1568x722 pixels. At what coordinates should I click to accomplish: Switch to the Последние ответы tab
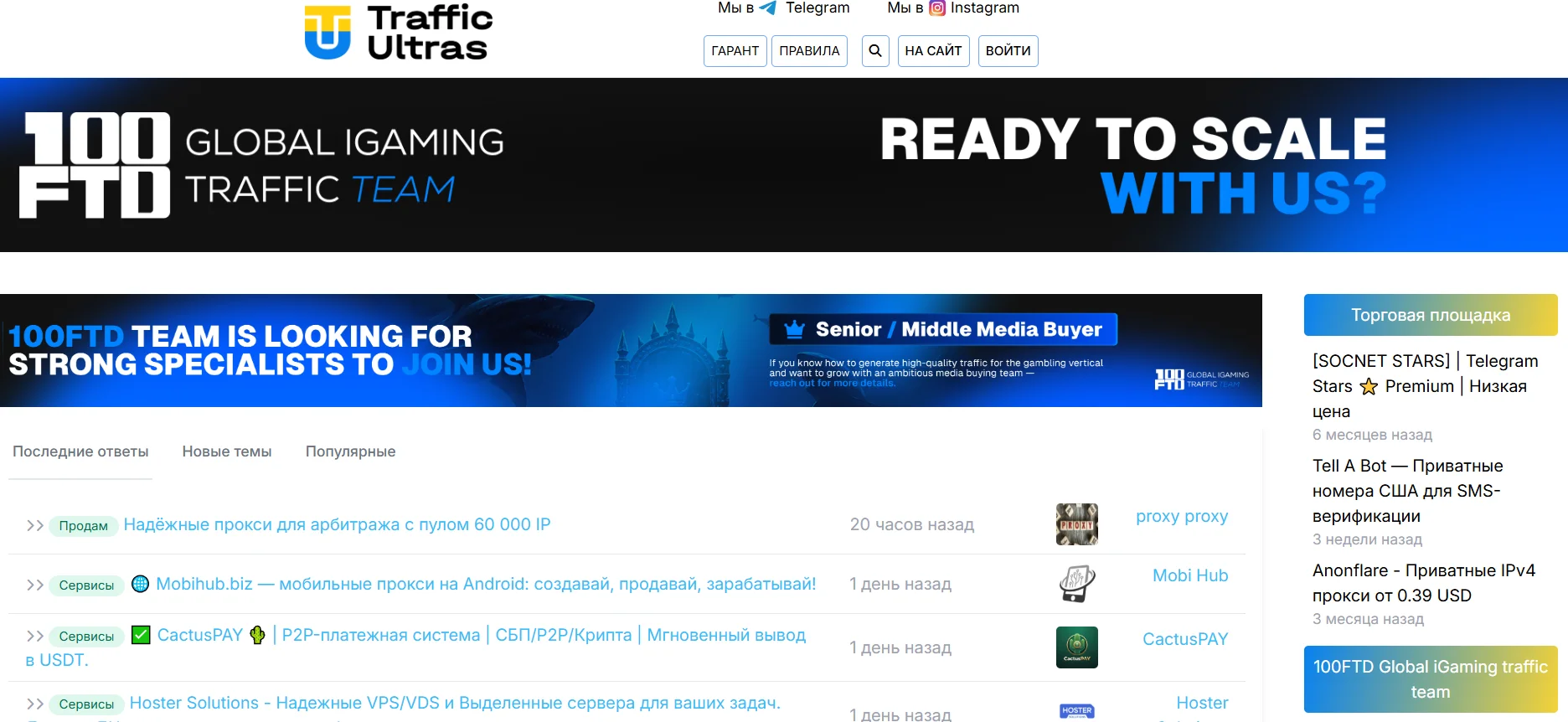80,452
